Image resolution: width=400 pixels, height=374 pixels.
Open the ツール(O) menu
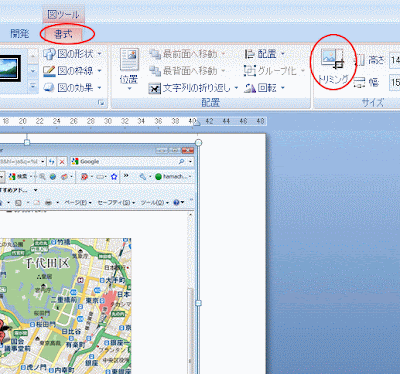(x=154, y=202)
